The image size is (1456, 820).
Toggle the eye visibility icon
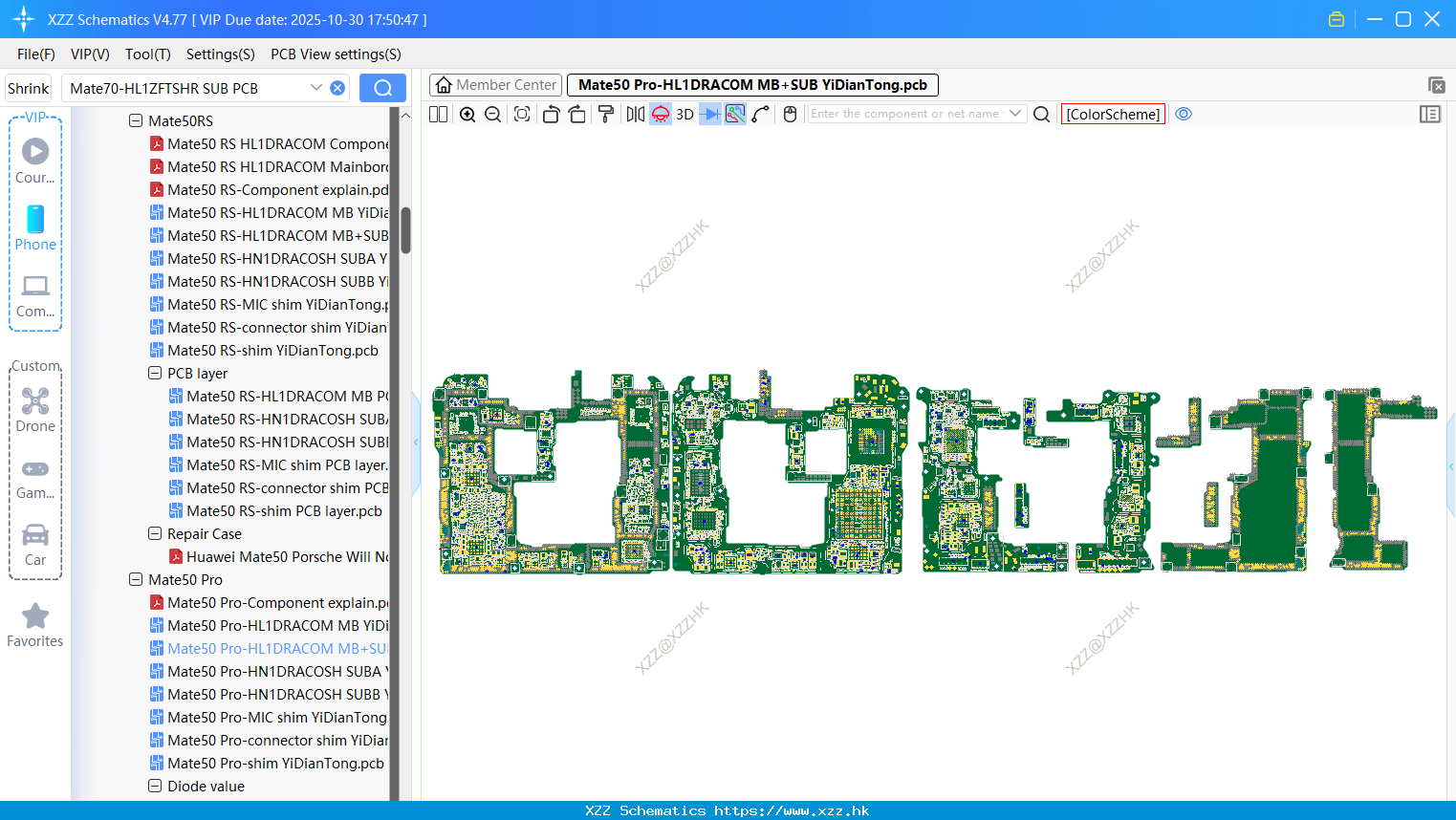click(x=1184, y=114)
